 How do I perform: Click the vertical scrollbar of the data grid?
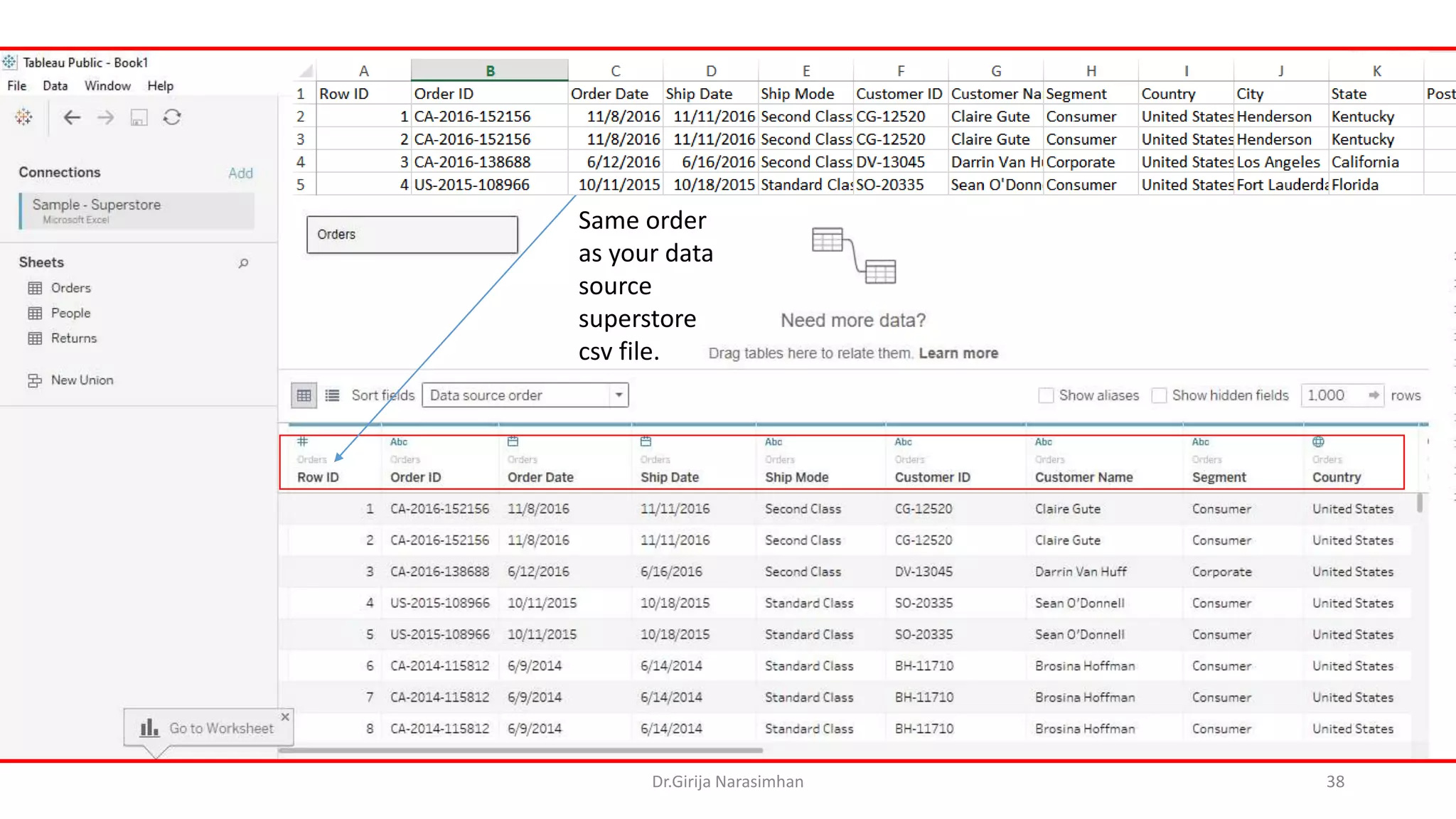click(x=1420, y=502)
